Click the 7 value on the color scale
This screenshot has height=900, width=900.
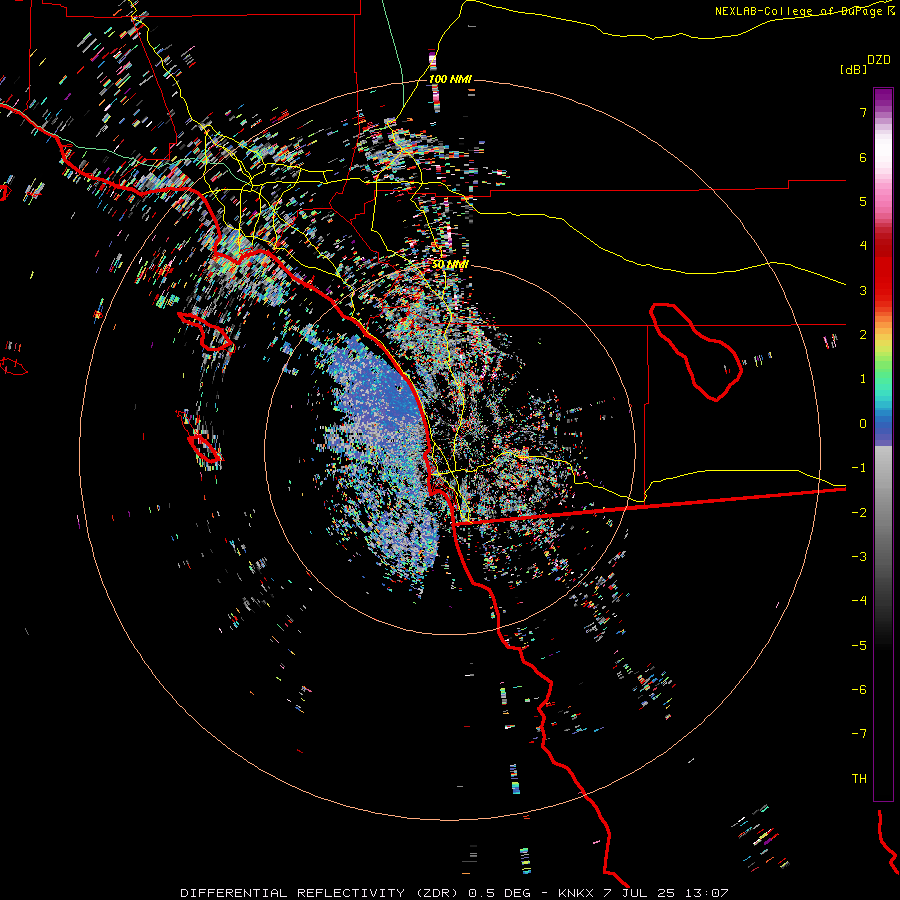[x=863, y=112]
